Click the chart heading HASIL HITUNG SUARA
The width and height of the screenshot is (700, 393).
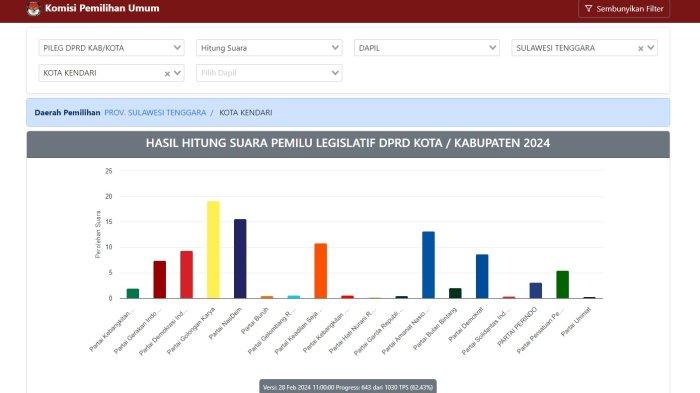click(x=348, y=143)
